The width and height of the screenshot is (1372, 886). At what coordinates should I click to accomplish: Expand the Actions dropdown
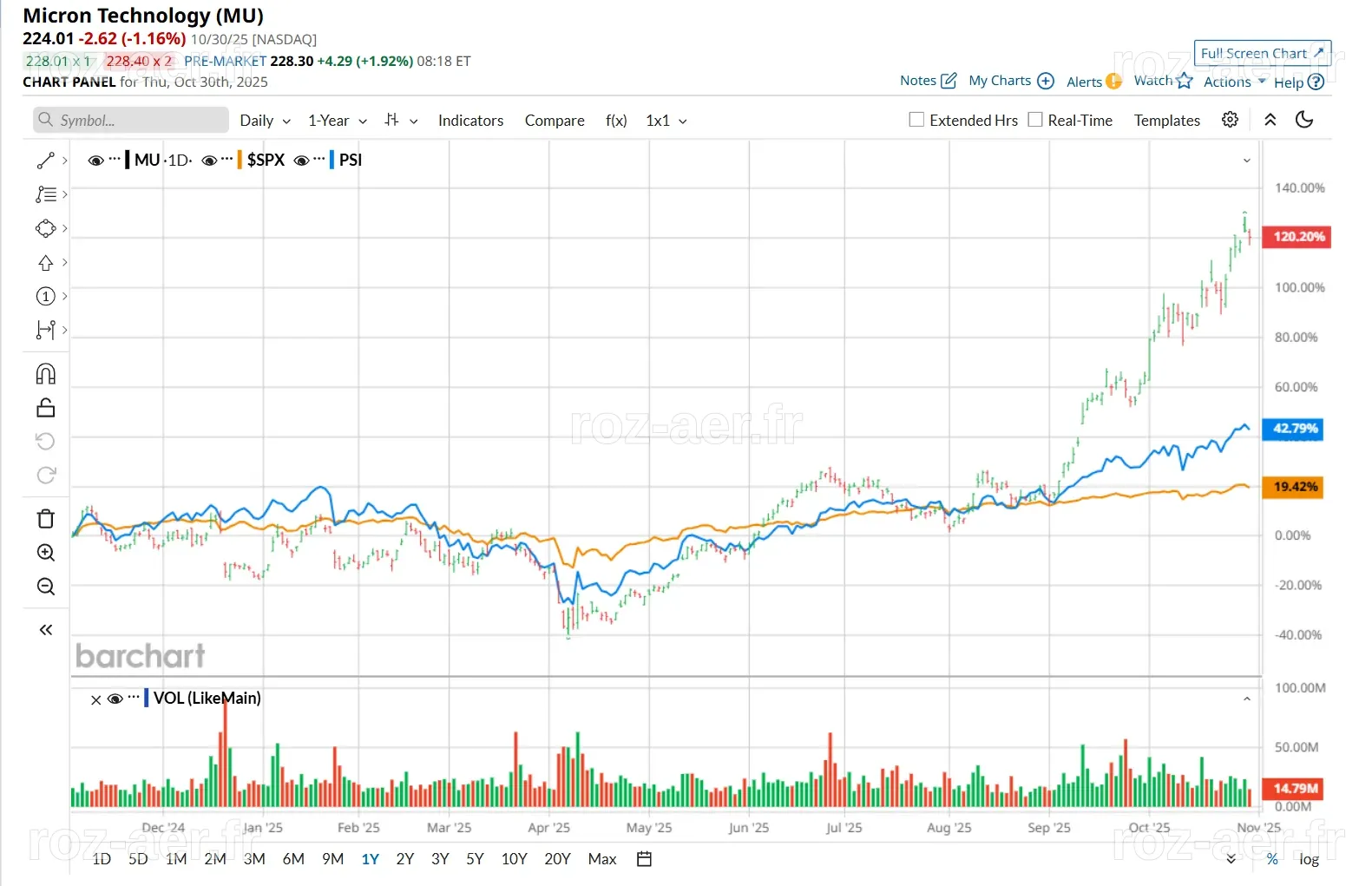click(x=1234, y=82)
